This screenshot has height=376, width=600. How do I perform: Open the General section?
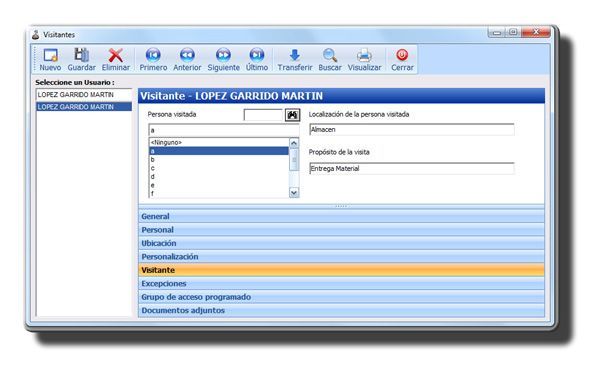coord(341,216)
